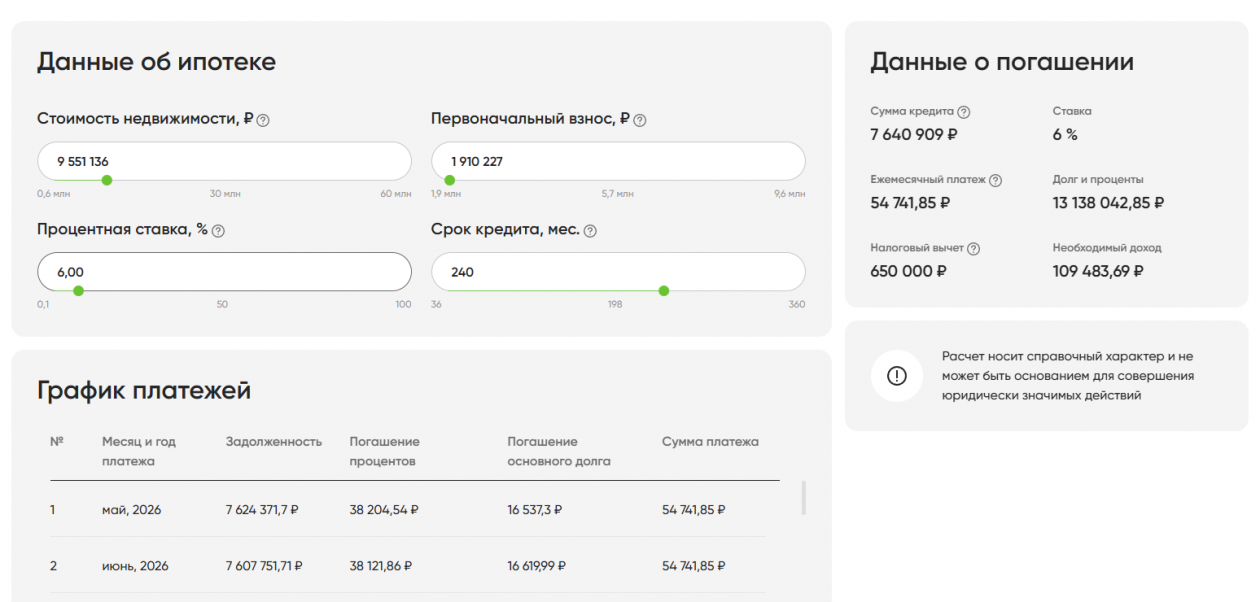Image resolution: width=1260 pixels, height=602 pixels.
Task: Click the loan term slider knob
Action: pyautogui.click(x=664, y=291)
